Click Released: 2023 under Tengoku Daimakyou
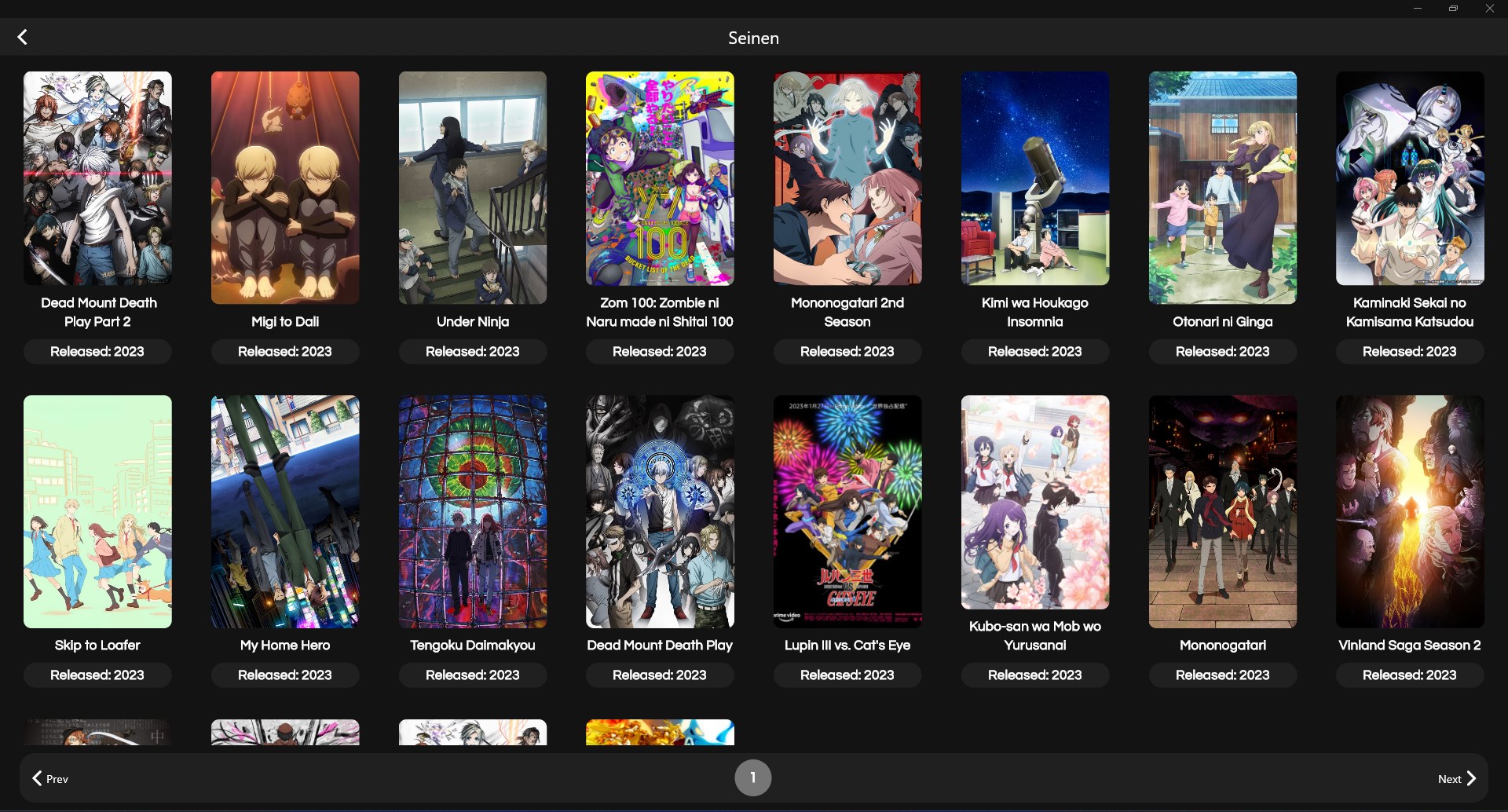 click(473, 675)
